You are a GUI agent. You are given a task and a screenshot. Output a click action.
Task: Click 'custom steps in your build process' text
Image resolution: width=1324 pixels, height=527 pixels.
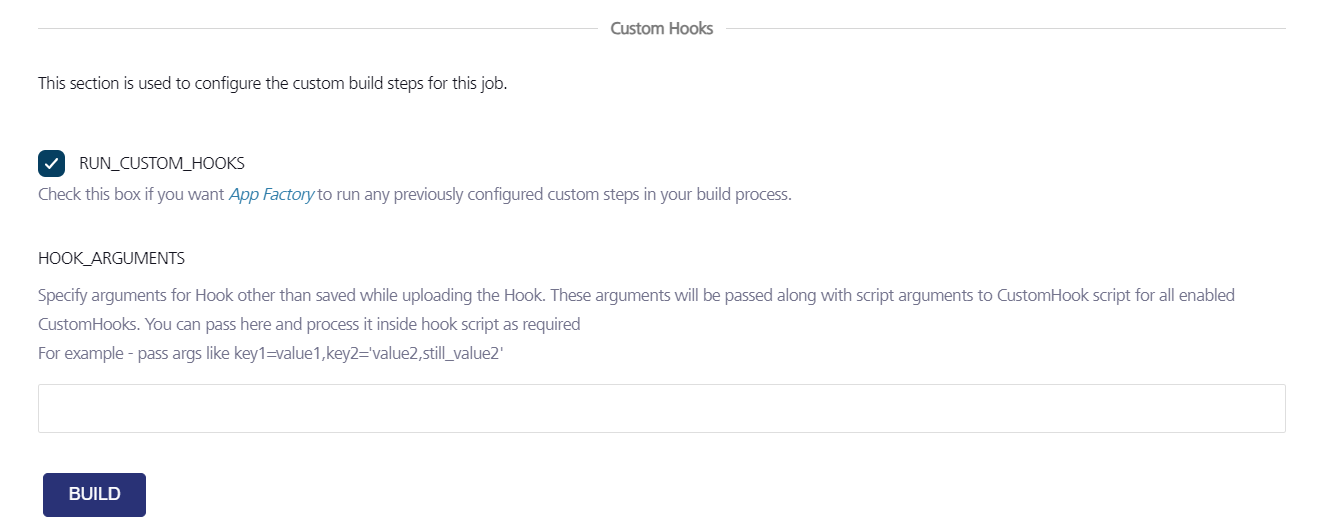tap(669, 194)
